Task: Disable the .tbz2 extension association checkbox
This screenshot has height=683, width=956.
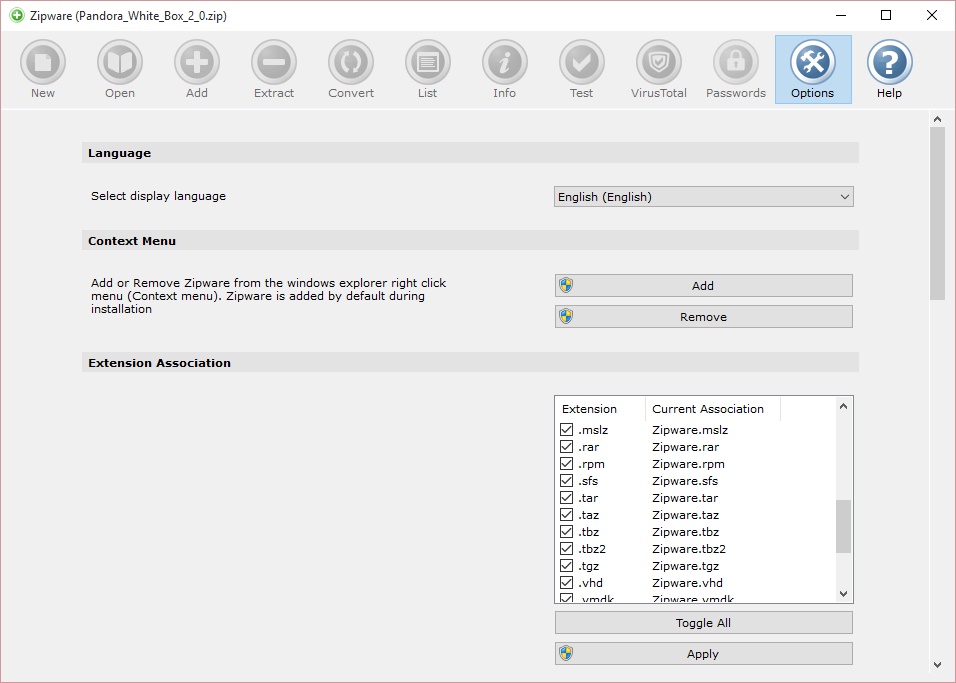Action: 566,549
